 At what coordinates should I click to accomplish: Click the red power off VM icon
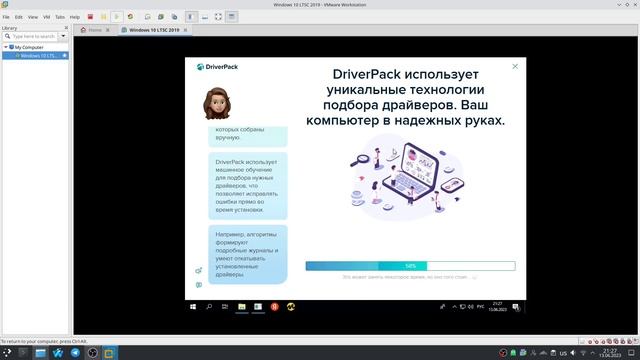pyautogui.click(x=90, y=17)
